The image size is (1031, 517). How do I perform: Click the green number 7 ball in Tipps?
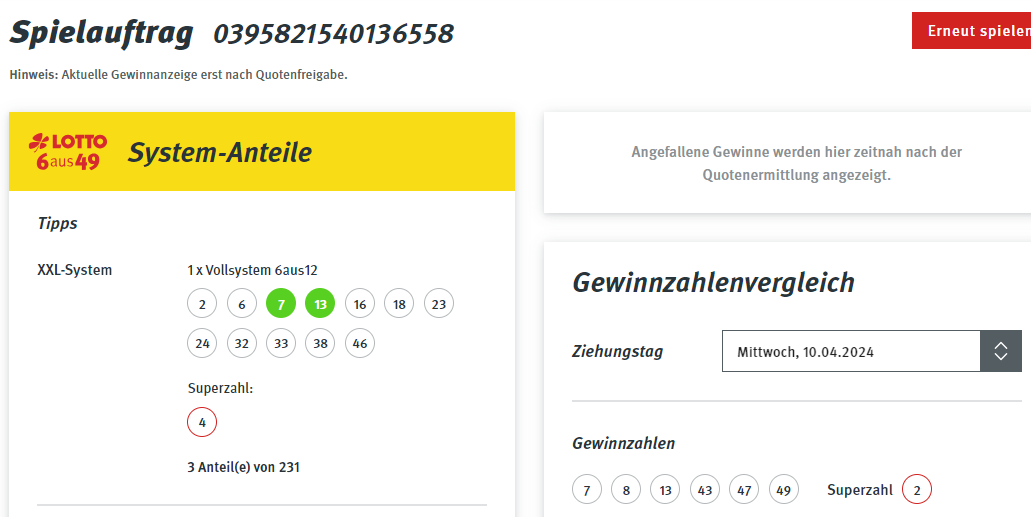281,304
